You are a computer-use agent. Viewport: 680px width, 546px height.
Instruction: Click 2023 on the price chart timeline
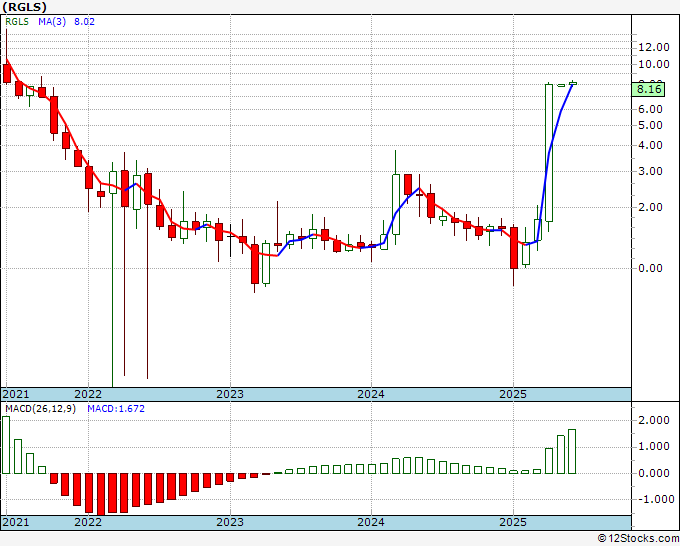230,394
